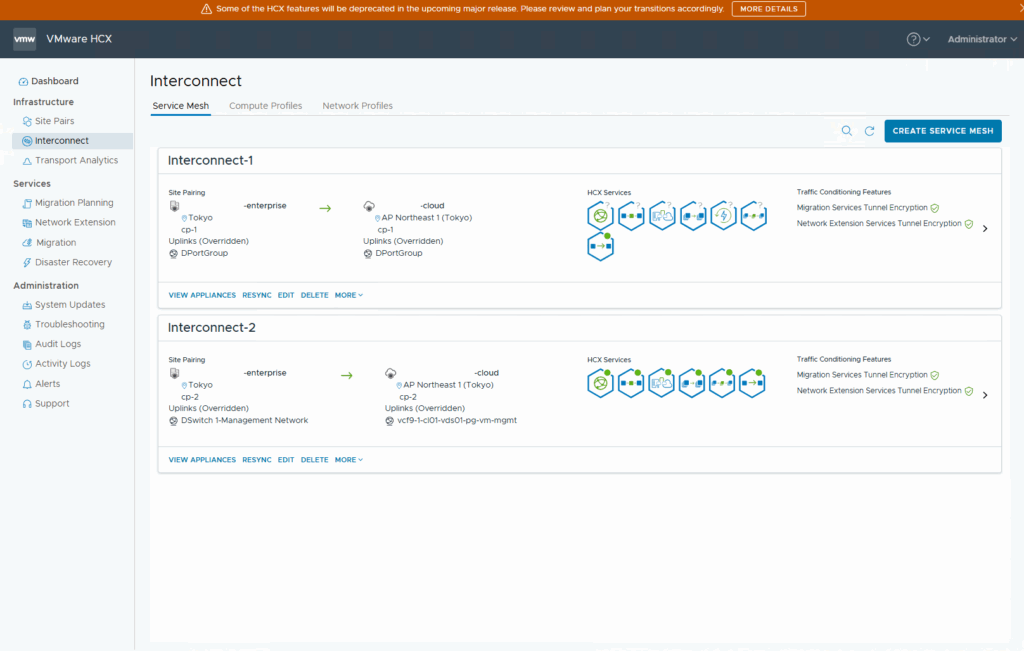Viewport: 1024px width, 651px height.
Task: Click More Details in deprecation banner
Action: pyautogui.click(x=768, y=9)
